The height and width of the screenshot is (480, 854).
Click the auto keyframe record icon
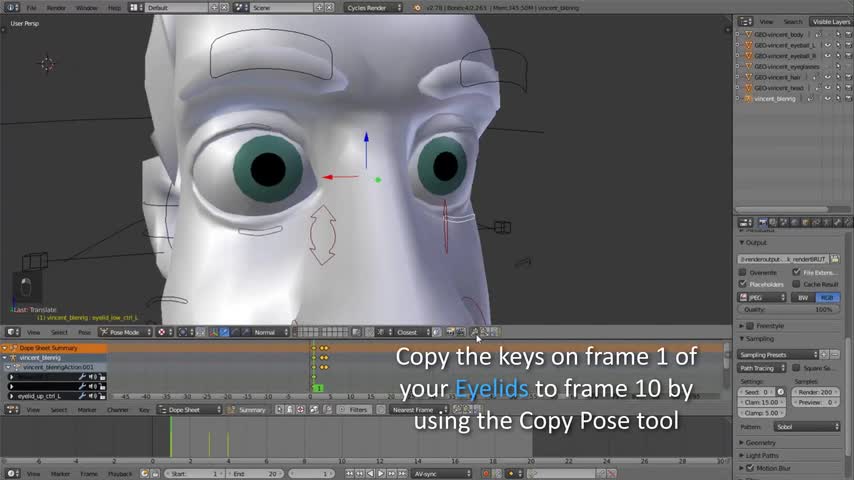coord(486,473)
